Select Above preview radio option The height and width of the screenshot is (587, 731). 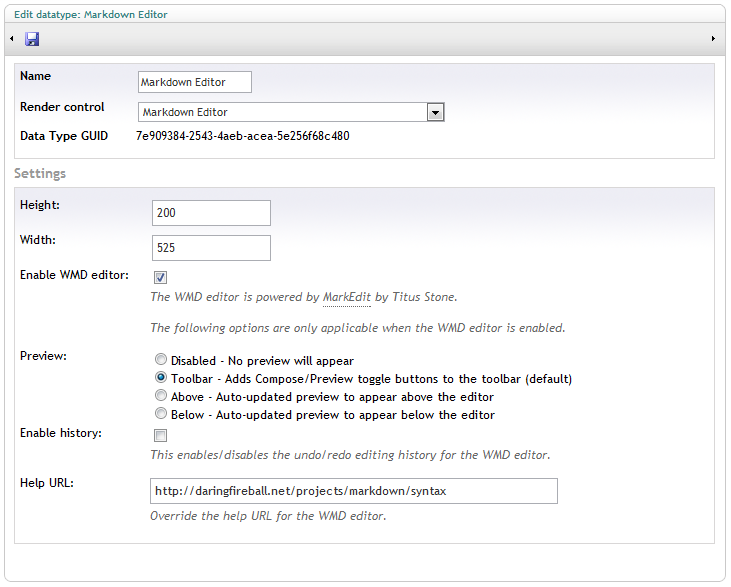coord(161,395)
